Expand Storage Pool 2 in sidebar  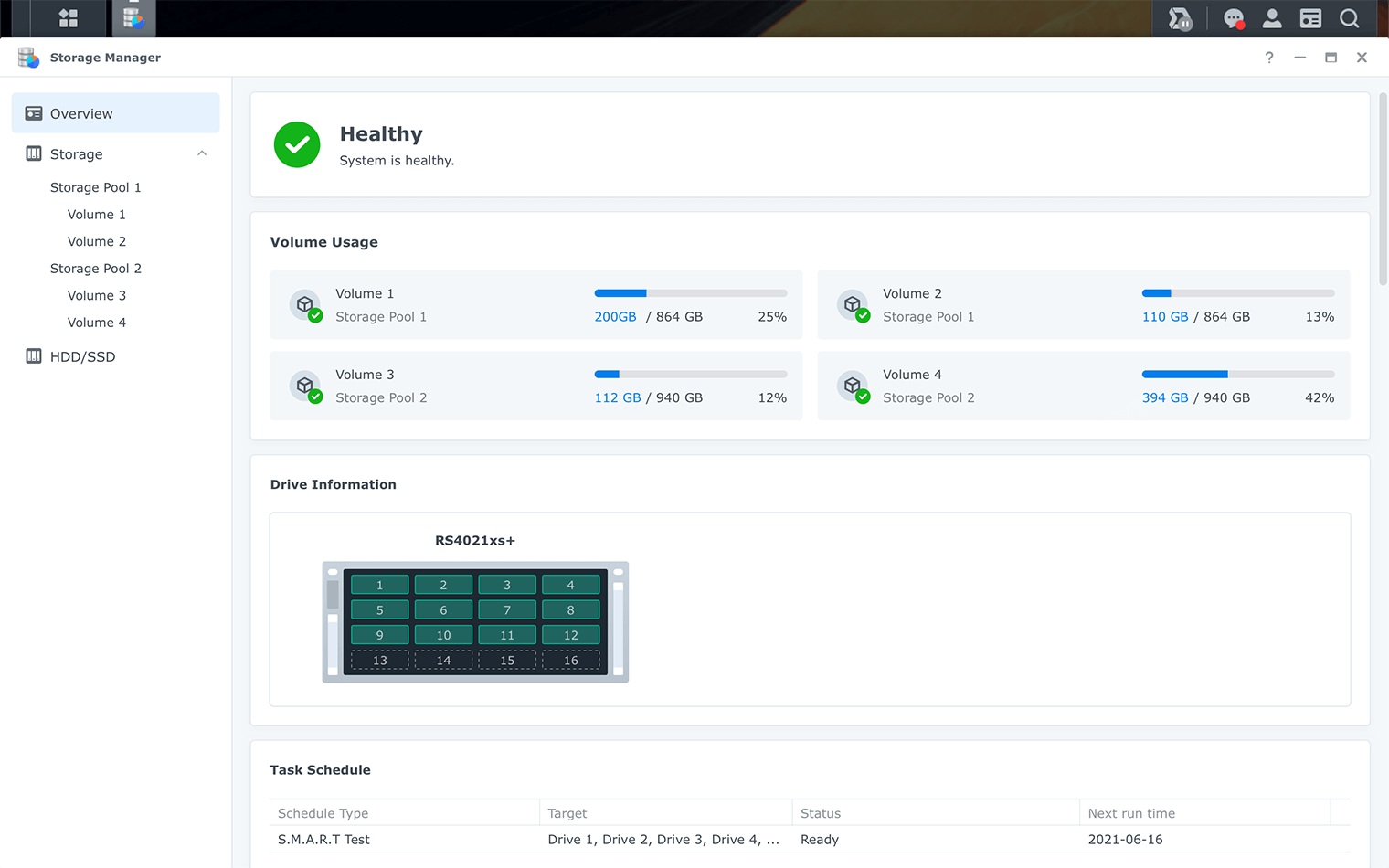tap(96, 268)
